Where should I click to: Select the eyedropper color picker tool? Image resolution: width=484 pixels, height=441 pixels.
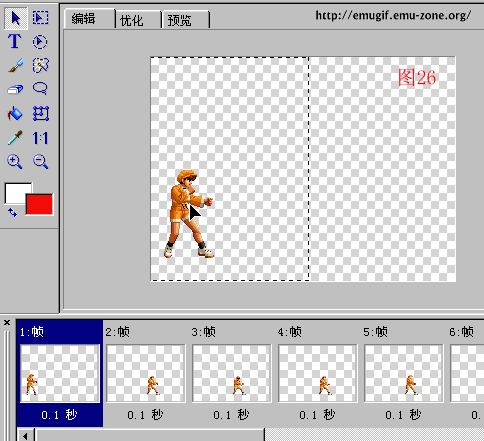(x=15, y=138)
